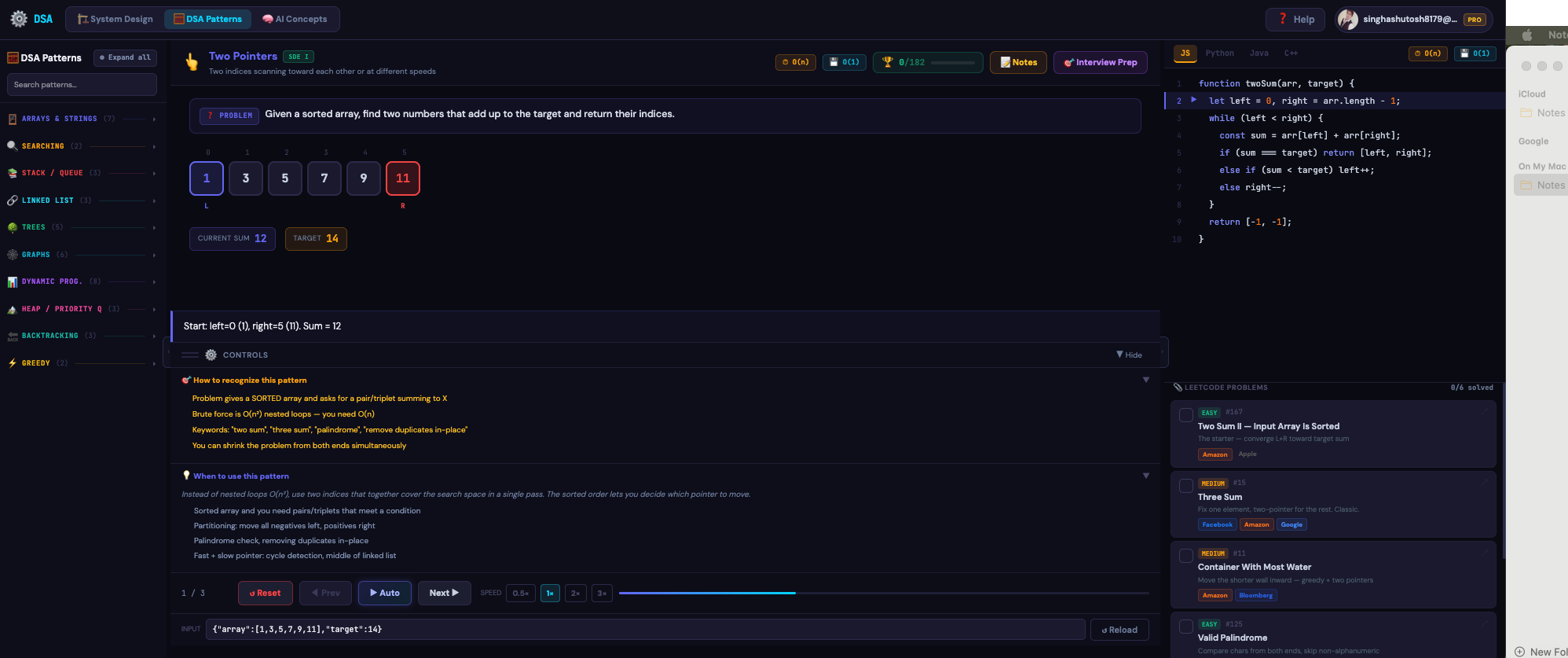The width and height of the screenshot is (1568, 658).
Task: Click the O(1) space badge in the pattern header
Action: tap(844, 62)
